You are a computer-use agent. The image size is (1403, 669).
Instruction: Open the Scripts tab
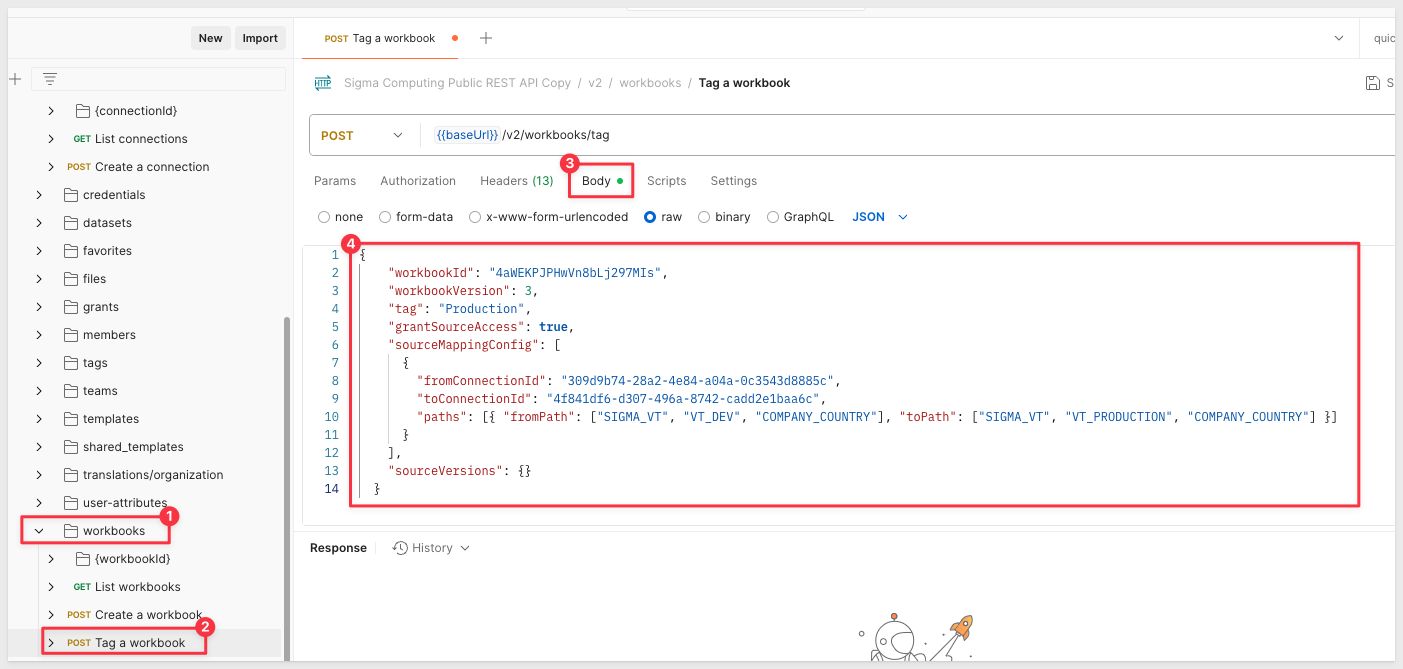(x=666, y=181)
